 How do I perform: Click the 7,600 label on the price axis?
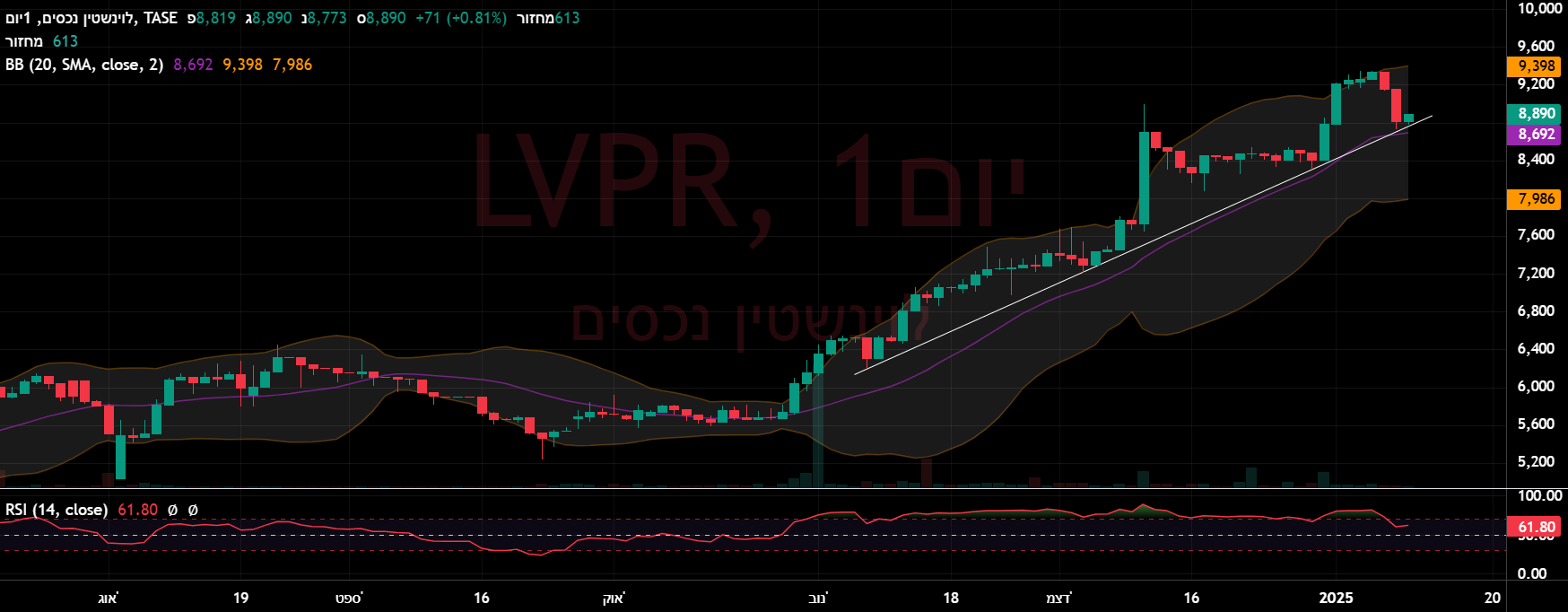(1536, 235)
